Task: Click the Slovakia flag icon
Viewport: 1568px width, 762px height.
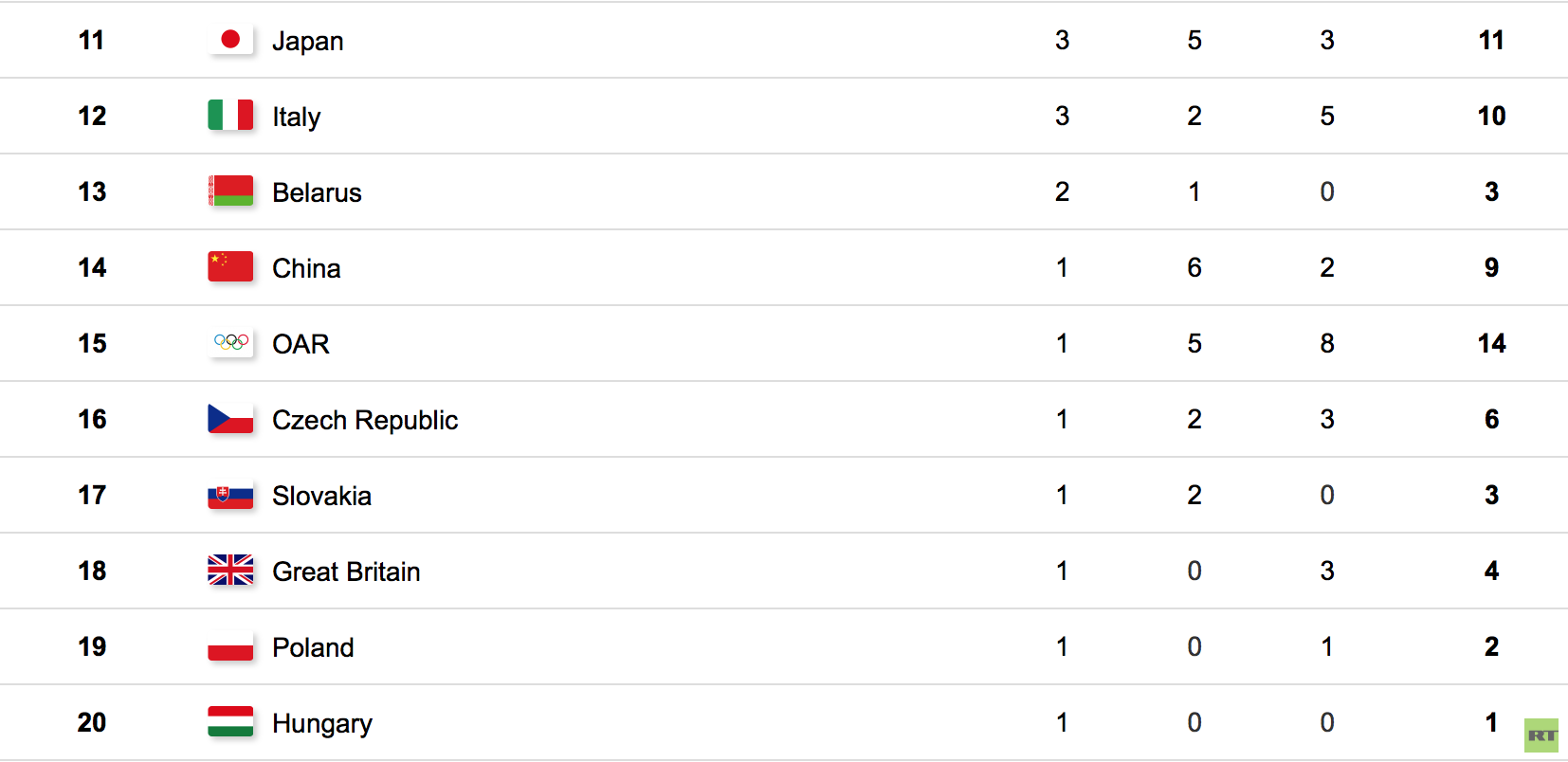Action: (230, 495)
